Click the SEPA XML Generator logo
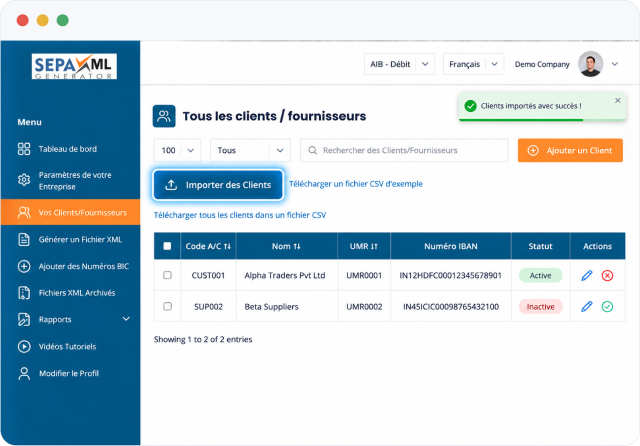 pos(74,66)
